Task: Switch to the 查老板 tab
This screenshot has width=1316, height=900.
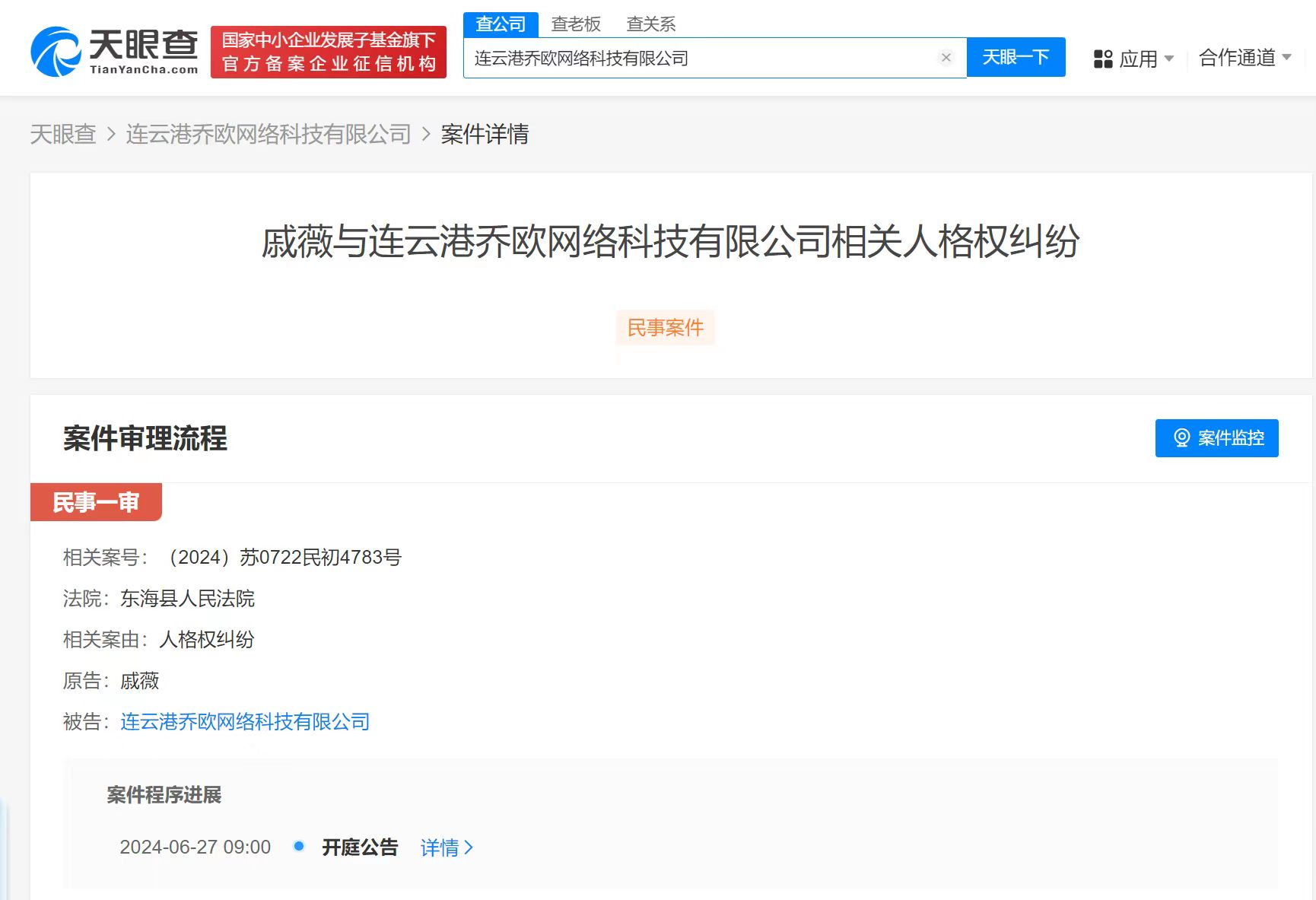Action: click(x=574, y=24)
